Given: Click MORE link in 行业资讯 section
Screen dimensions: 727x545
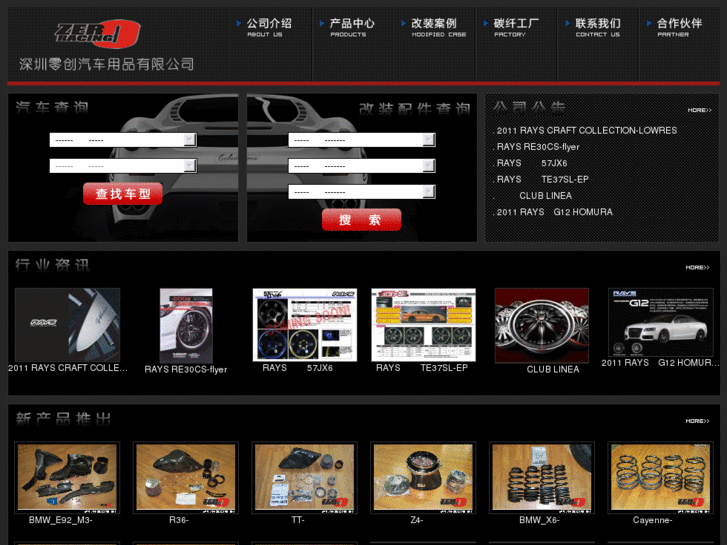Looking at the screenshot, I should click(697, 268).
